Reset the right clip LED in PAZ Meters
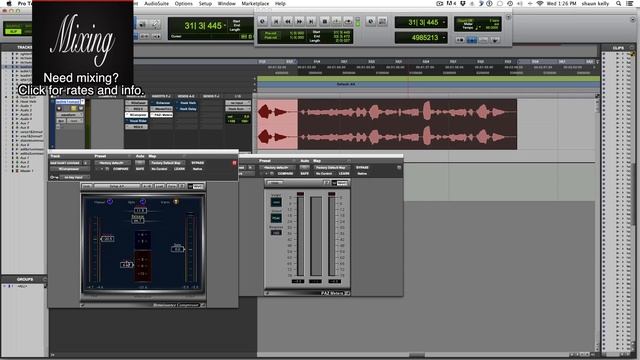The width and height of the screenshot is (640, 360). (331, 194)
